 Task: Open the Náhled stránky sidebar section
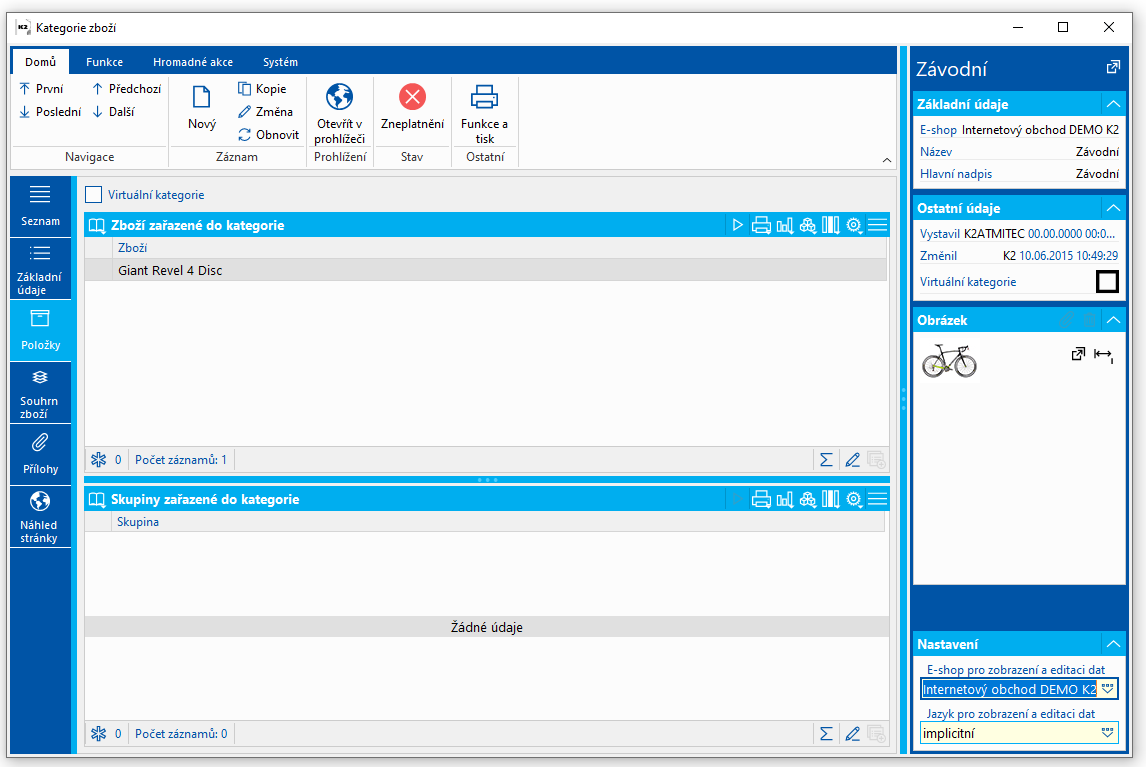(40, 517)
